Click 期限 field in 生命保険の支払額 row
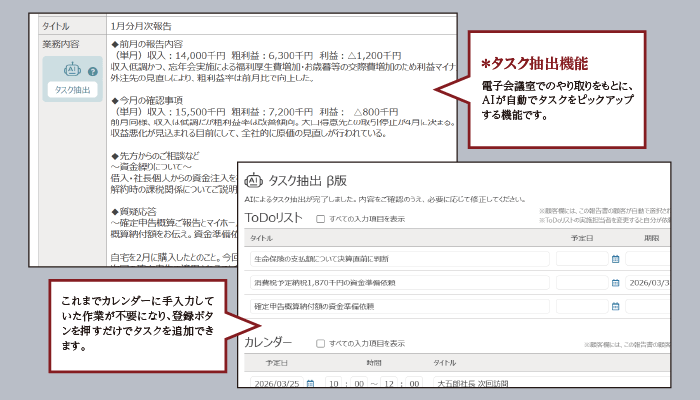 click(x=648, y=259)
